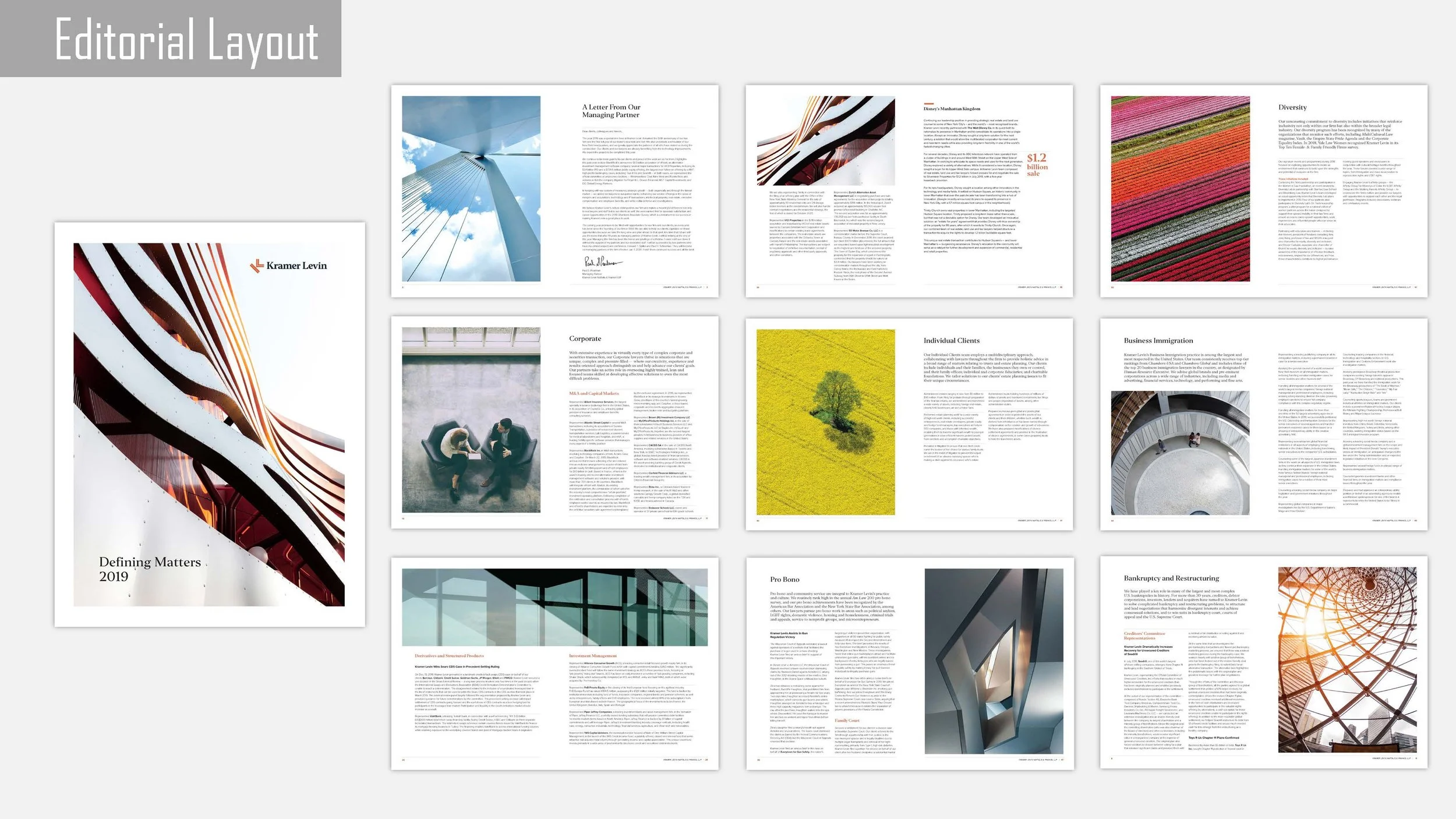Open the Corporate section spread

(554, 422)
